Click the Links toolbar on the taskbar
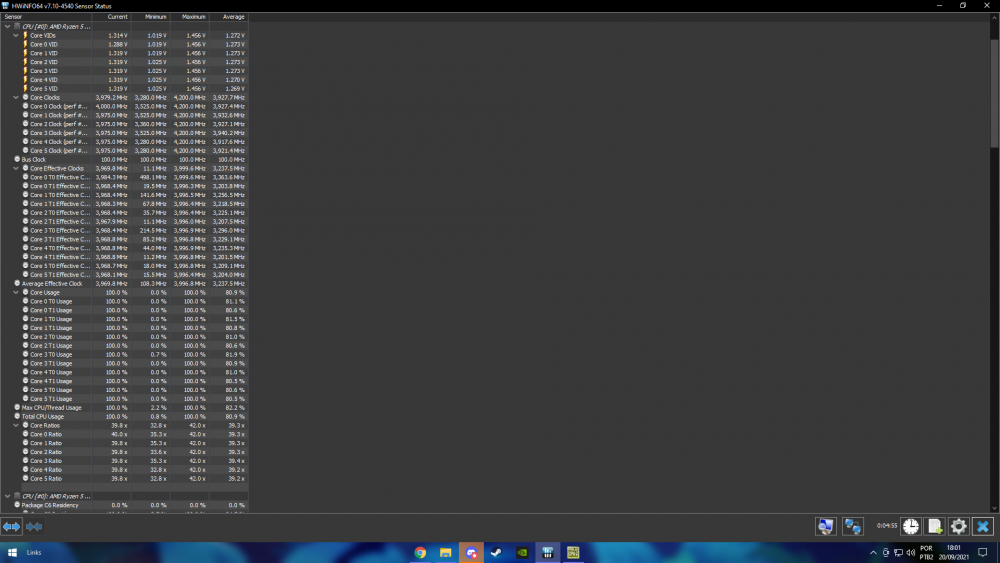Screen dimensions: 1000x563 point(34,553)
